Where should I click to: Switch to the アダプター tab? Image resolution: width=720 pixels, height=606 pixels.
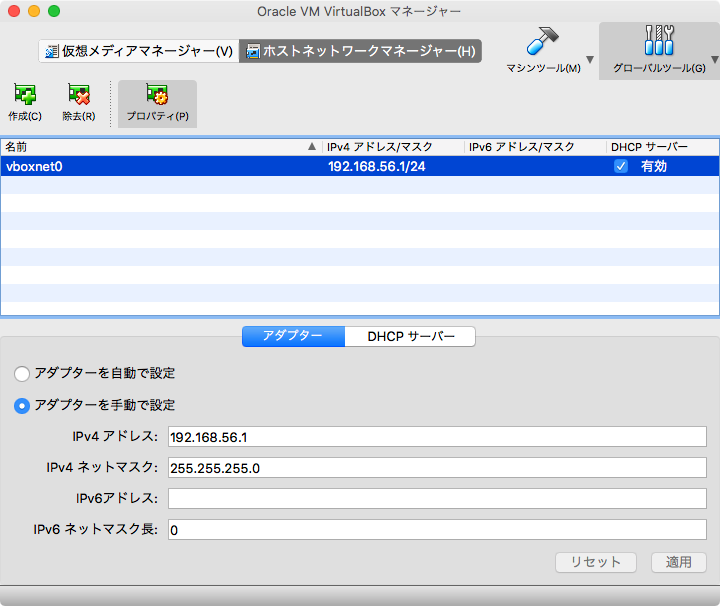[x=293, y=337]
